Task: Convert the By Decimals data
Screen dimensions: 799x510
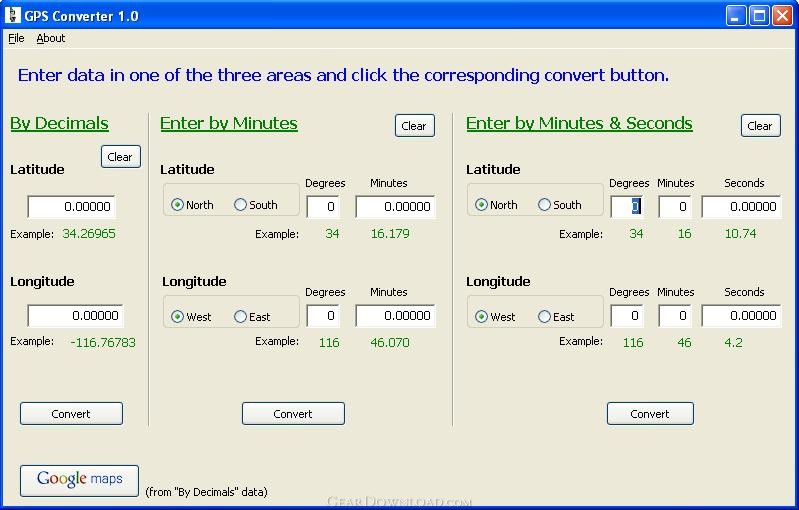Action: pyautogui.click(x=71, y=414)
